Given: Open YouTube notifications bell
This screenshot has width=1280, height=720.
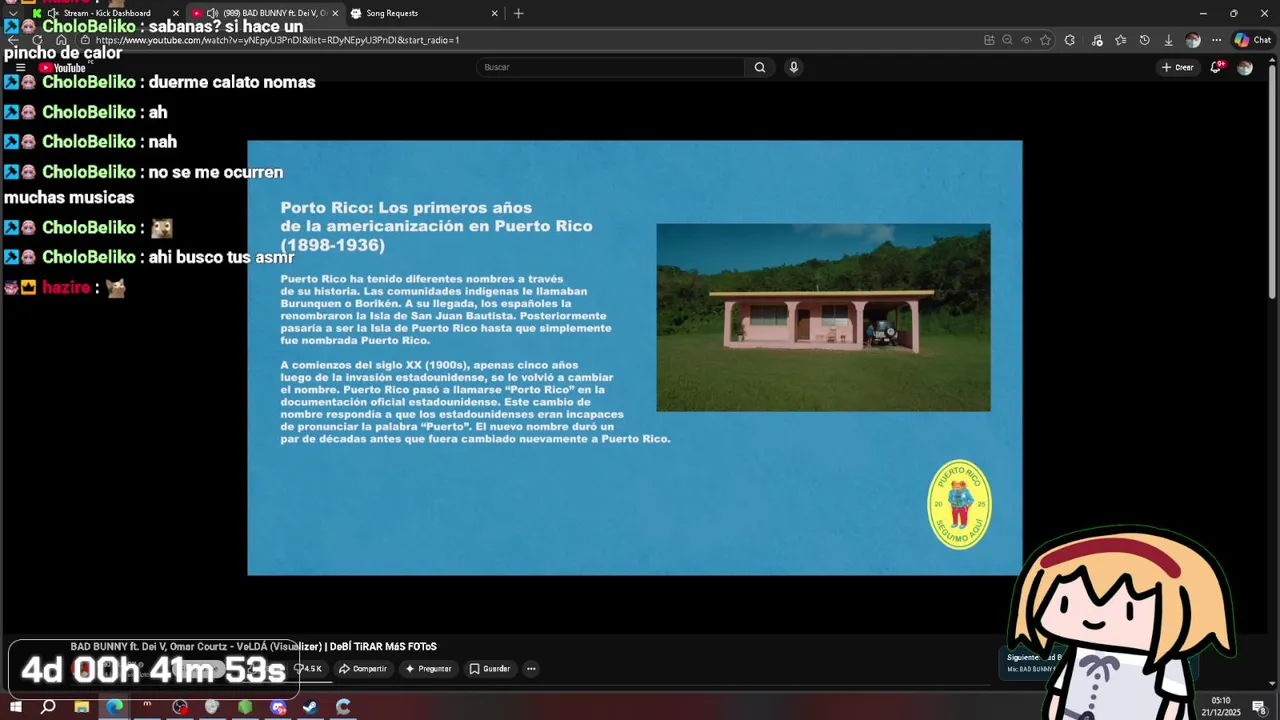Looking at the screenshot, I should (1216, 67).
